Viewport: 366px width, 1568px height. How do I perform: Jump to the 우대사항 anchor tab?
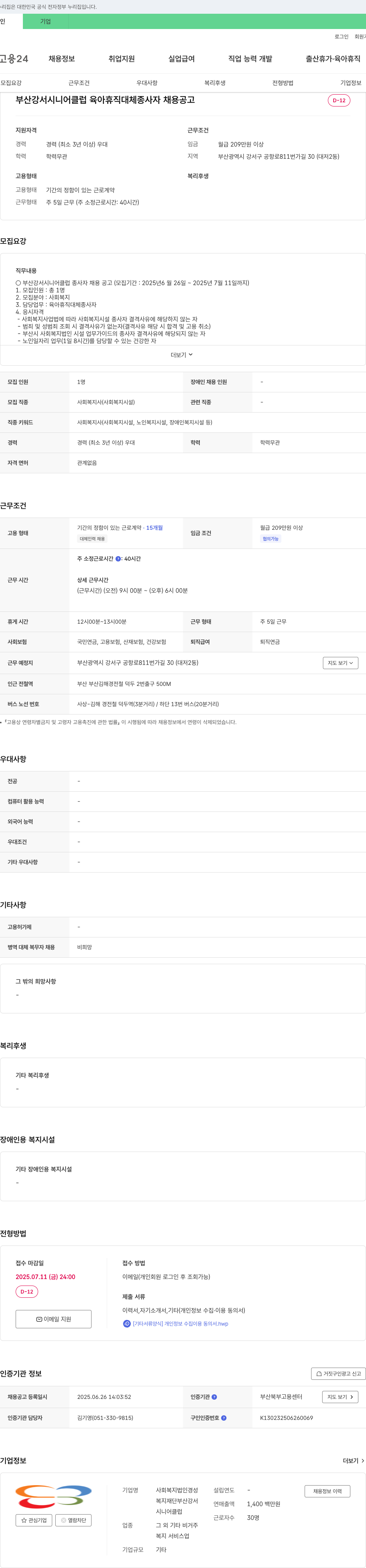(146, 83)
